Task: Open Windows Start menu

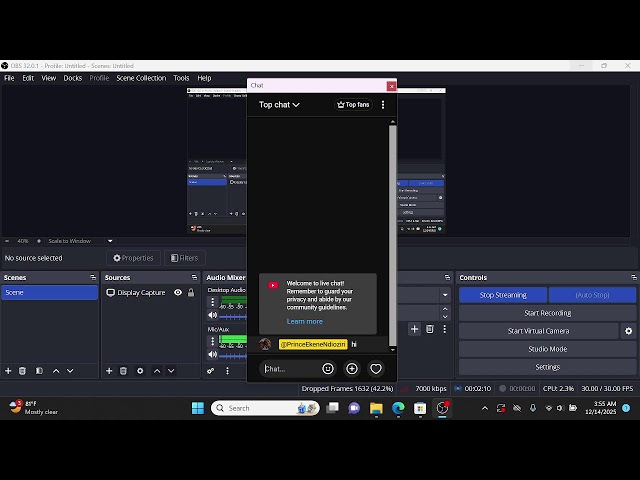Action: 198,408
